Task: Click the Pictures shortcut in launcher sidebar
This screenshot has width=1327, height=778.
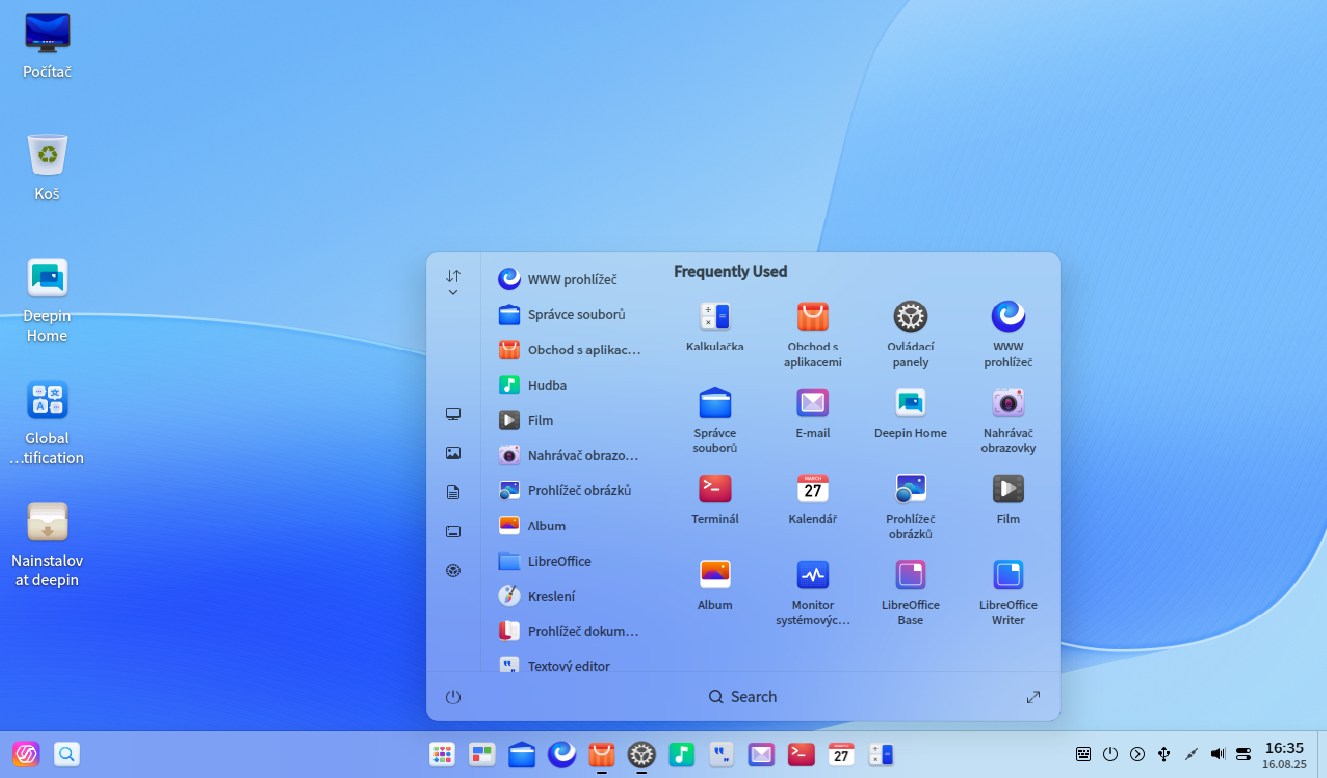Action: (x=453, y=453)
